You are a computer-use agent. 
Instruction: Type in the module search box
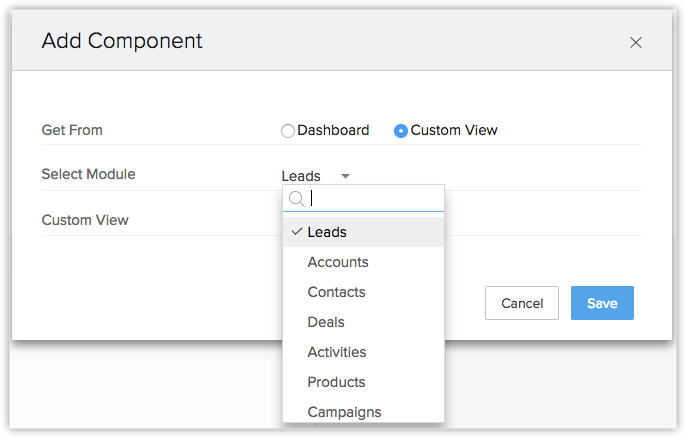374,198
